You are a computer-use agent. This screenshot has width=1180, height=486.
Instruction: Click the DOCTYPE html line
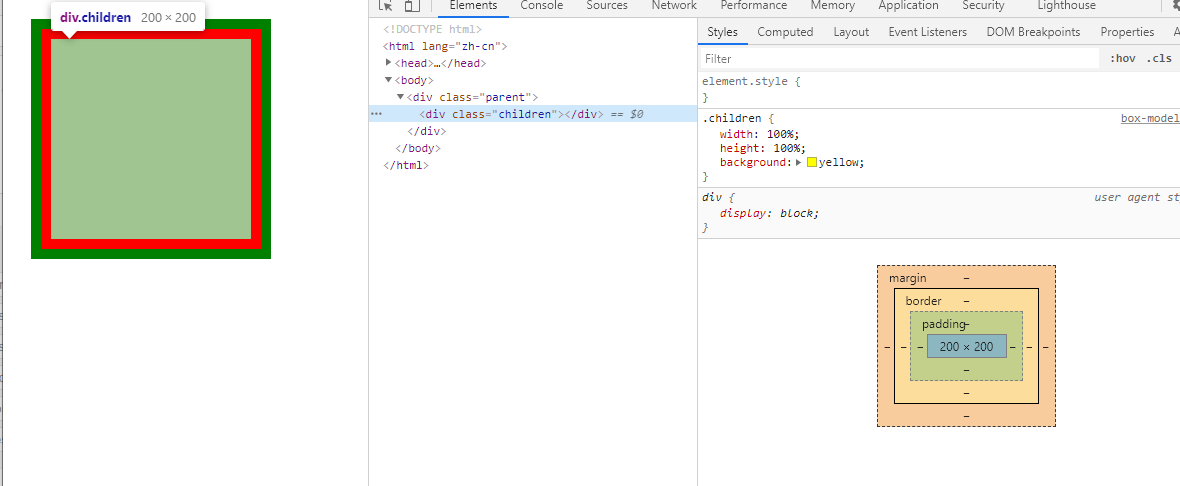tap(432, 29)
